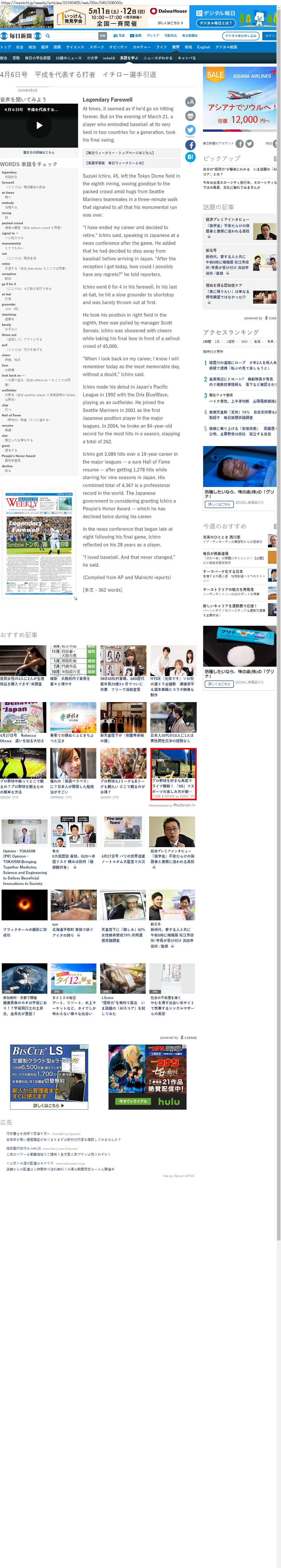Select the 英語を学ぶ sub-navigation tab

129,58
